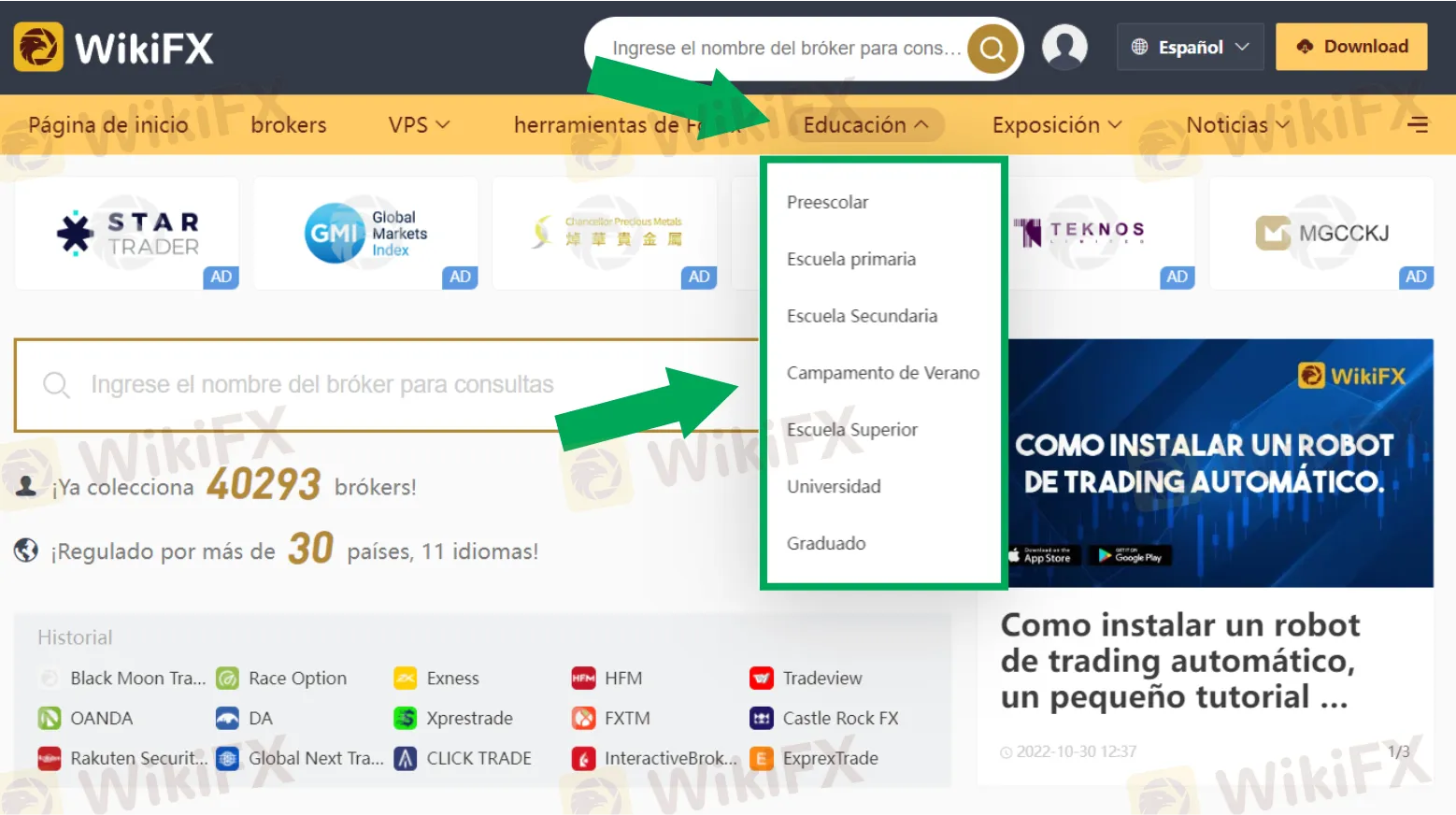Open the Race Option broker link

click(297, 678)
